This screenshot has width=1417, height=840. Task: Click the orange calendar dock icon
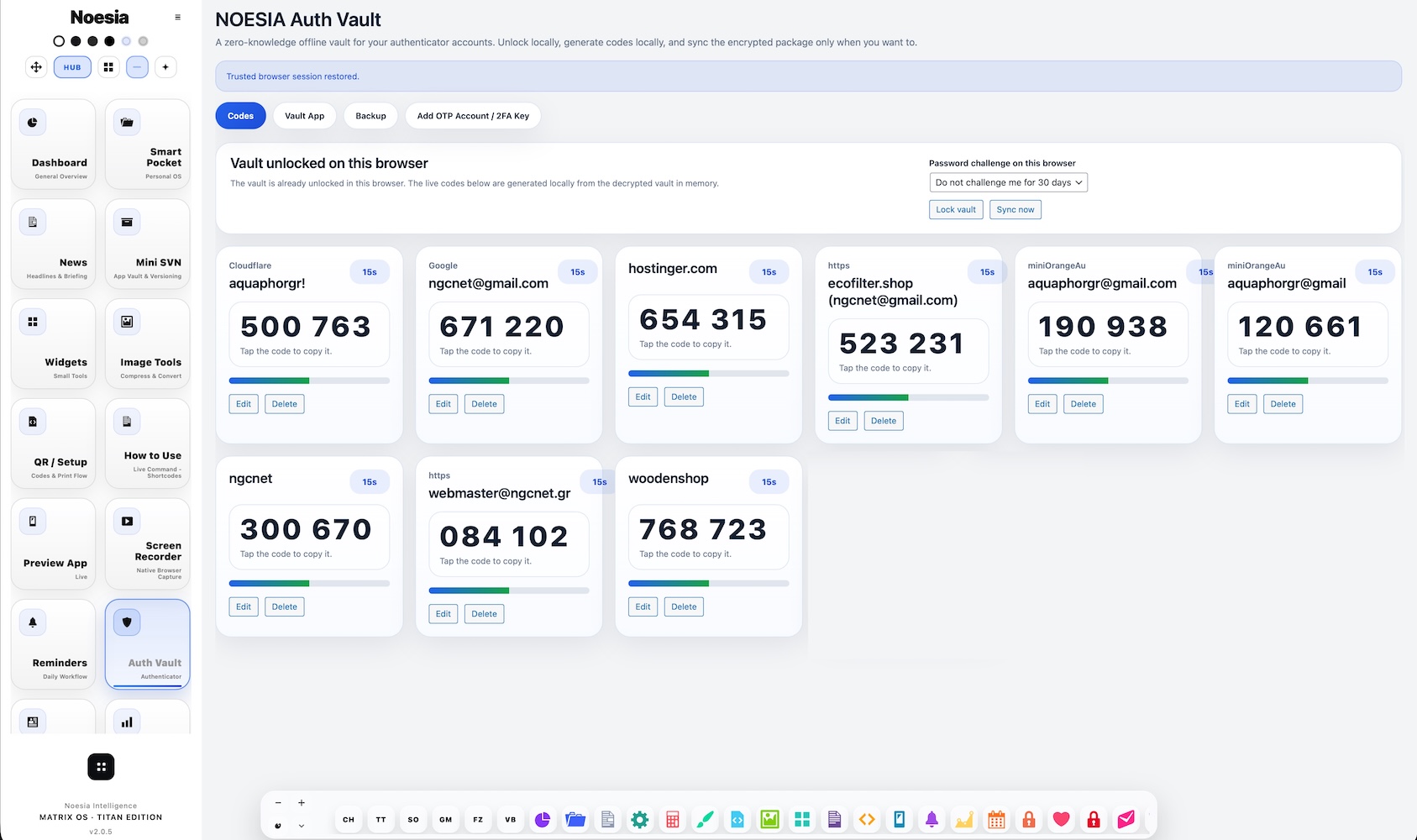click(996, 819)
